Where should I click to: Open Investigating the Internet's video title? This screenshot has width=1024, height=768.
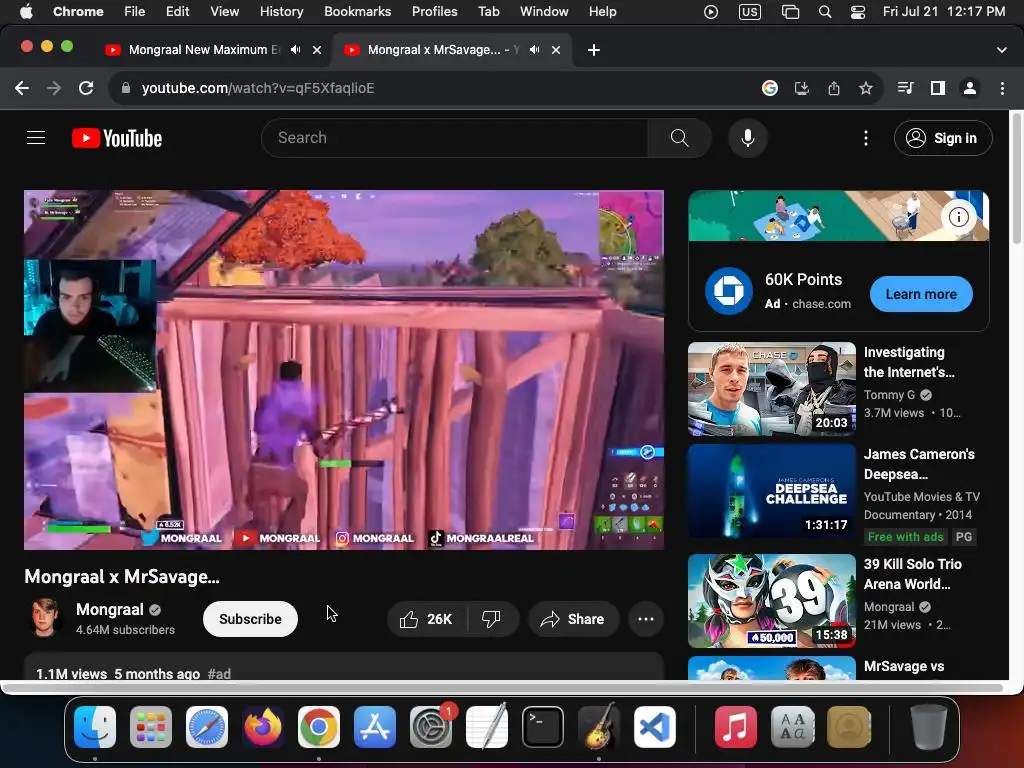point(908,362)
